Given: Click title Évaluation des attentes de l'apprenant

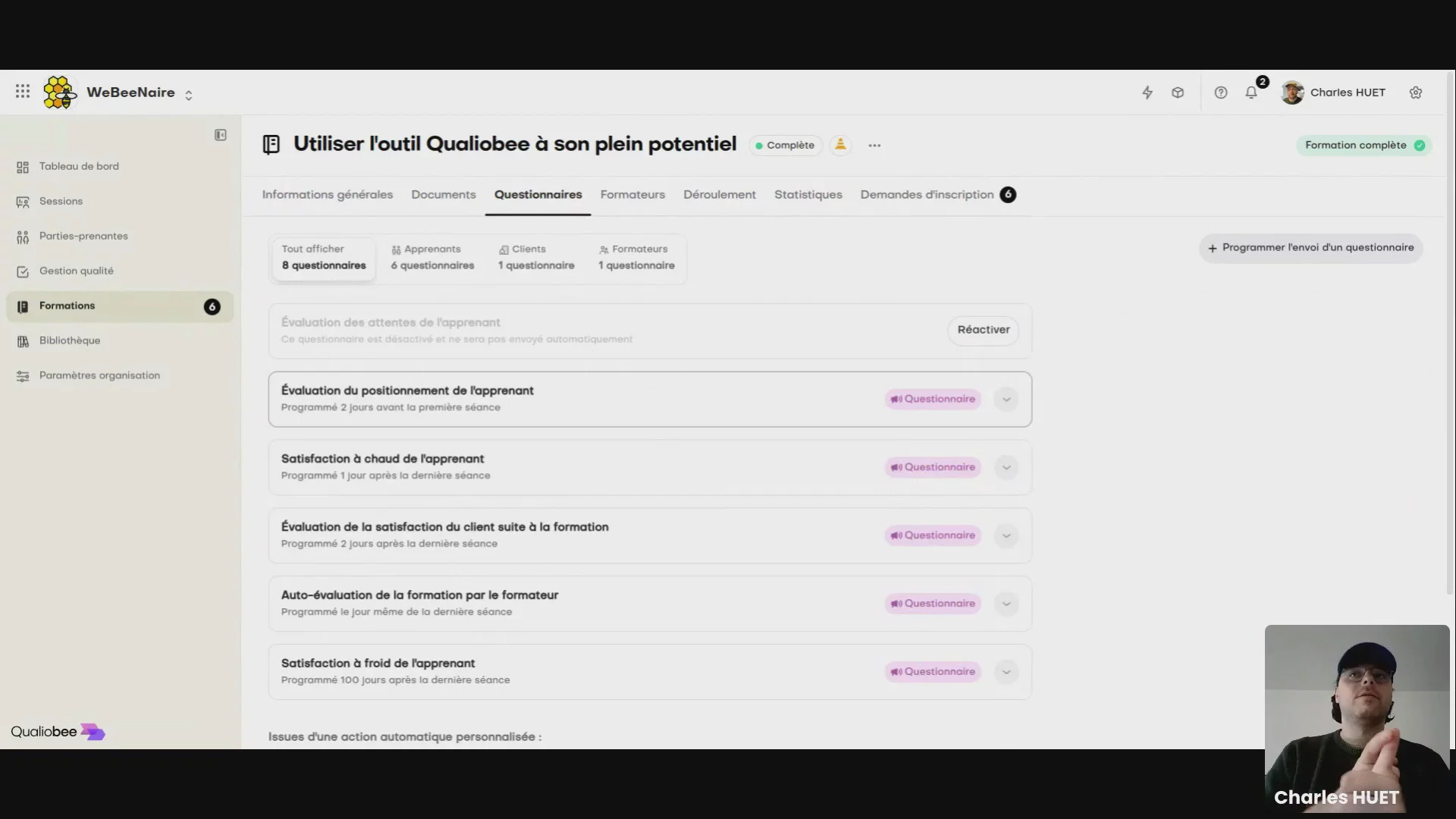Looking at the screenshot, I should click(391, 323).
